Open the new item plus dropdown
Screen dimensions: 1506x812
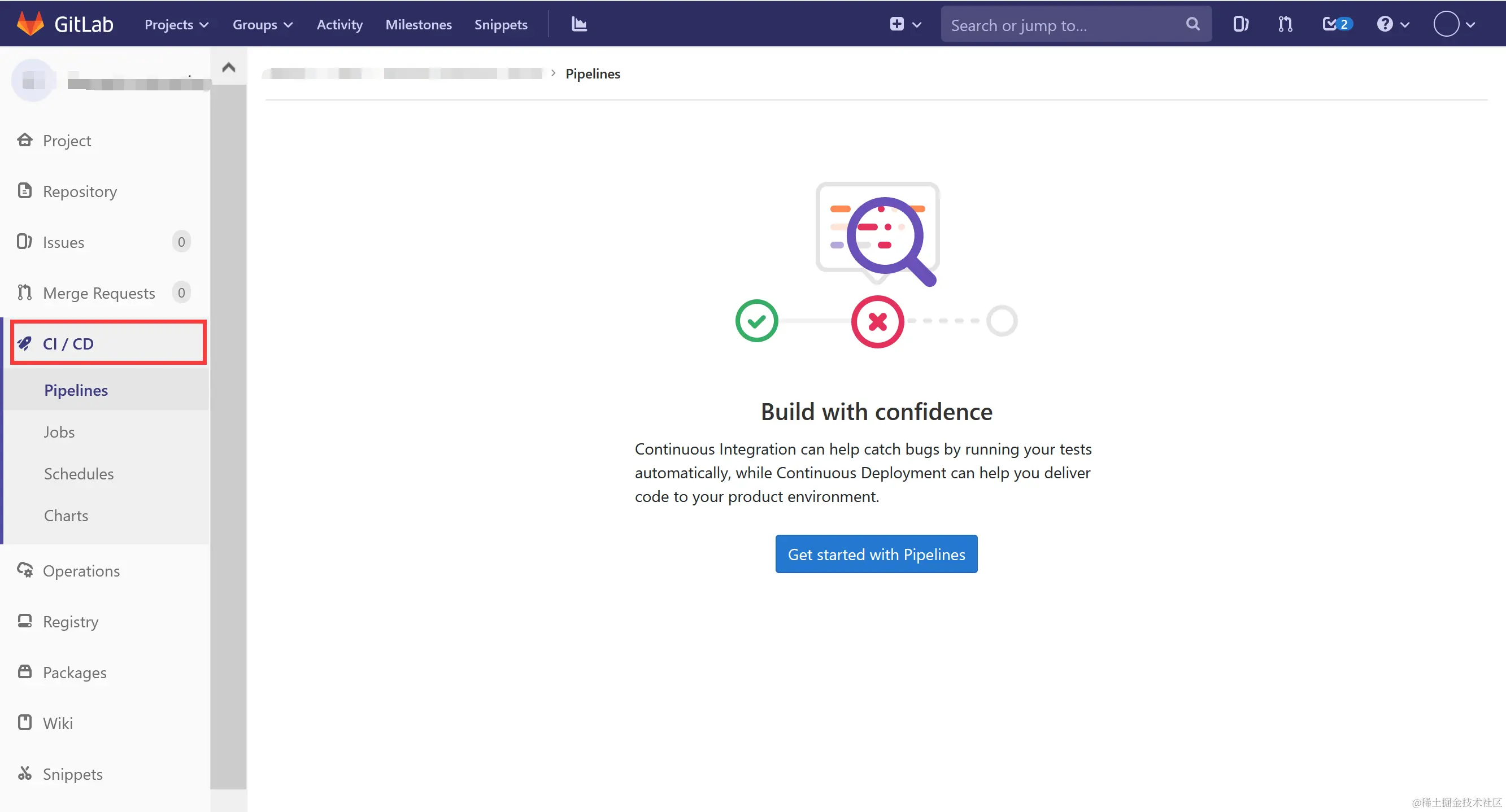point(904,24)
